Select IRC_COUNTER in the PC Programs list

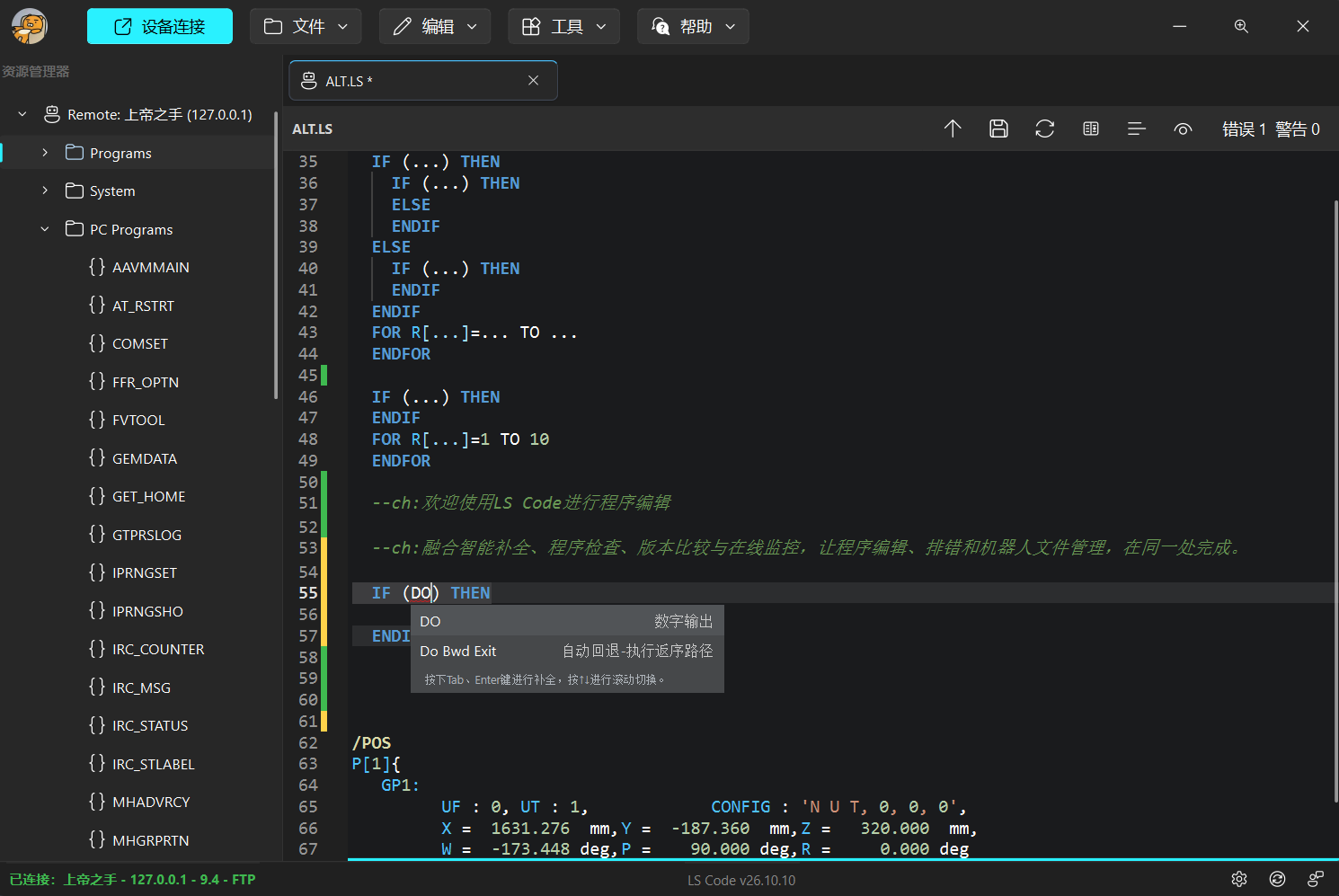pos(158,649)
